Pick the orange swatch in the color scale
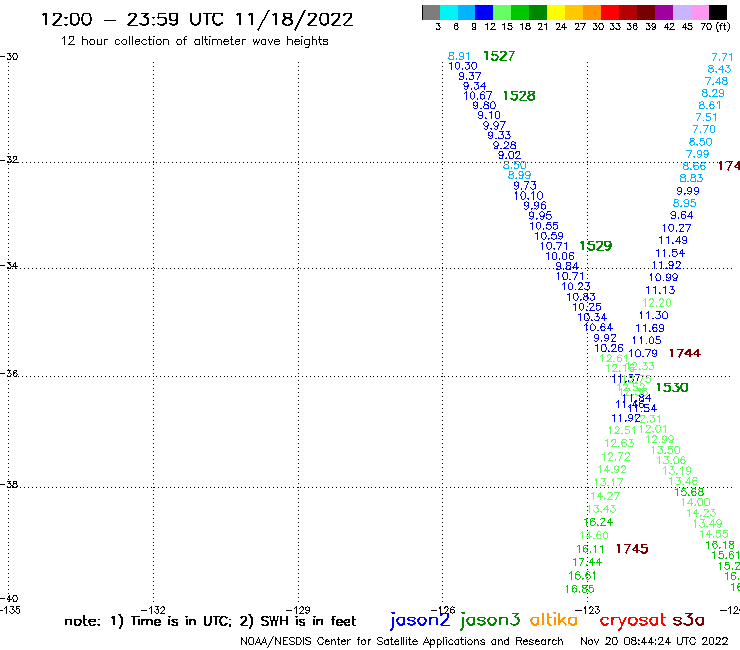 click(x=592, y=12)
